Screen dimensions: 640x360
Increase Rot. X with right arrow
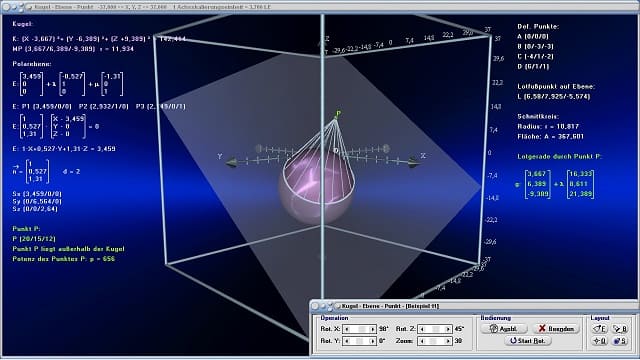pyautogui.click(x=372, y=329)
